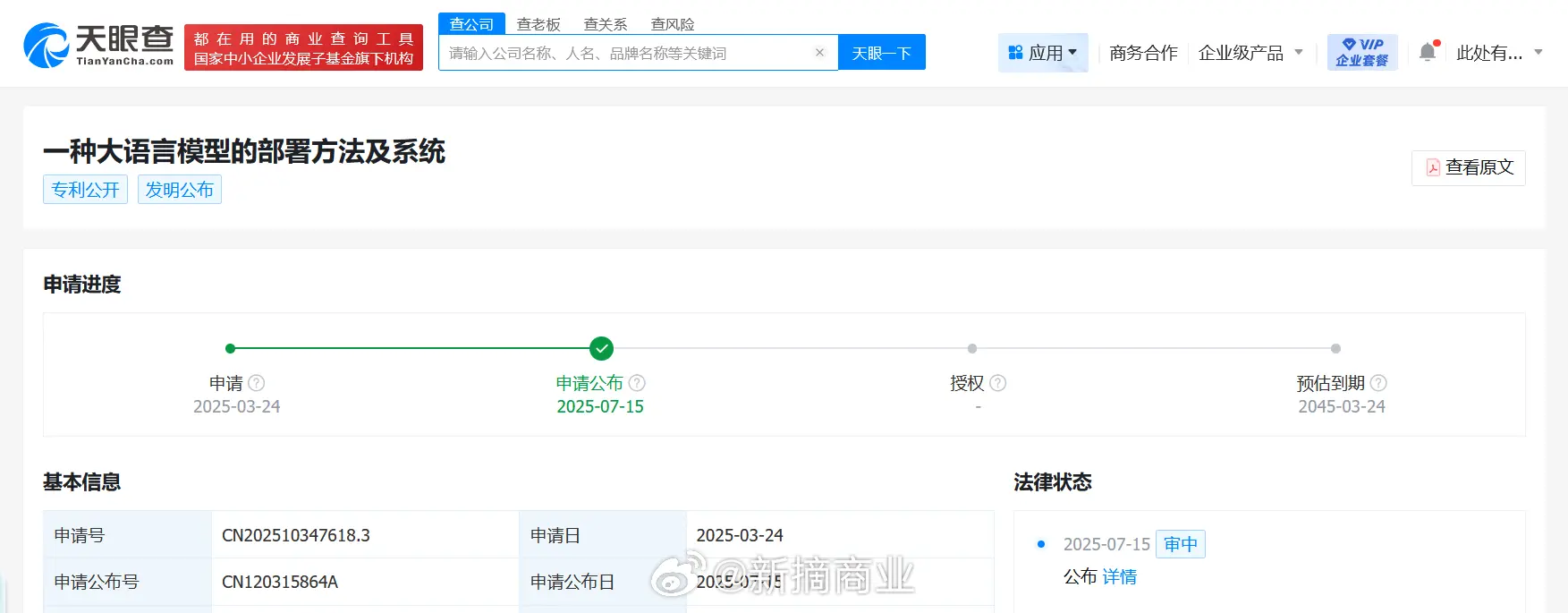The image size is (1568, 613).
Task: Select the 查公司 search tab
Action: pos(472,24)
